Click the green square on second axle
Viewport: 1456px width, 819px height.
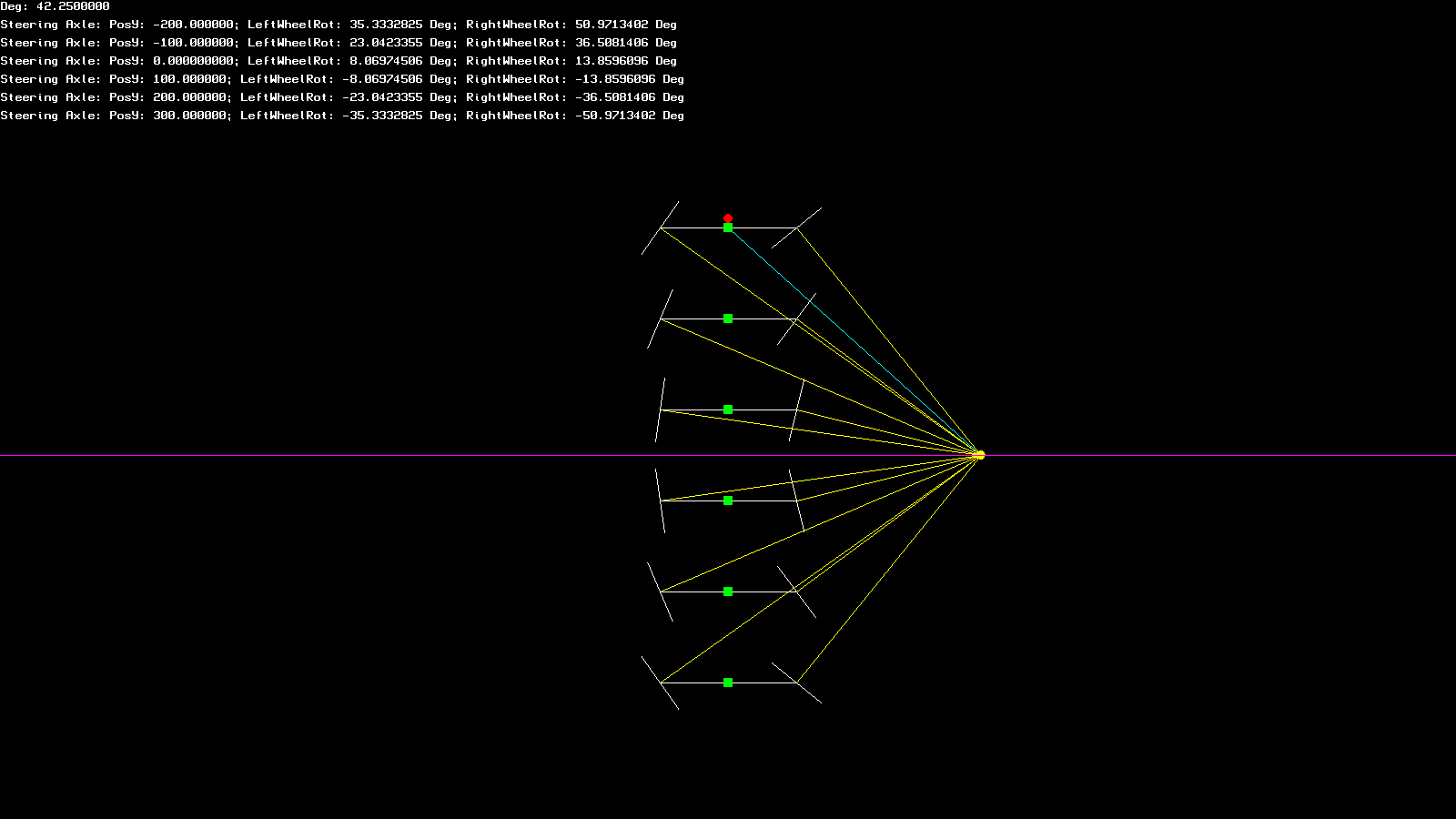728,318
